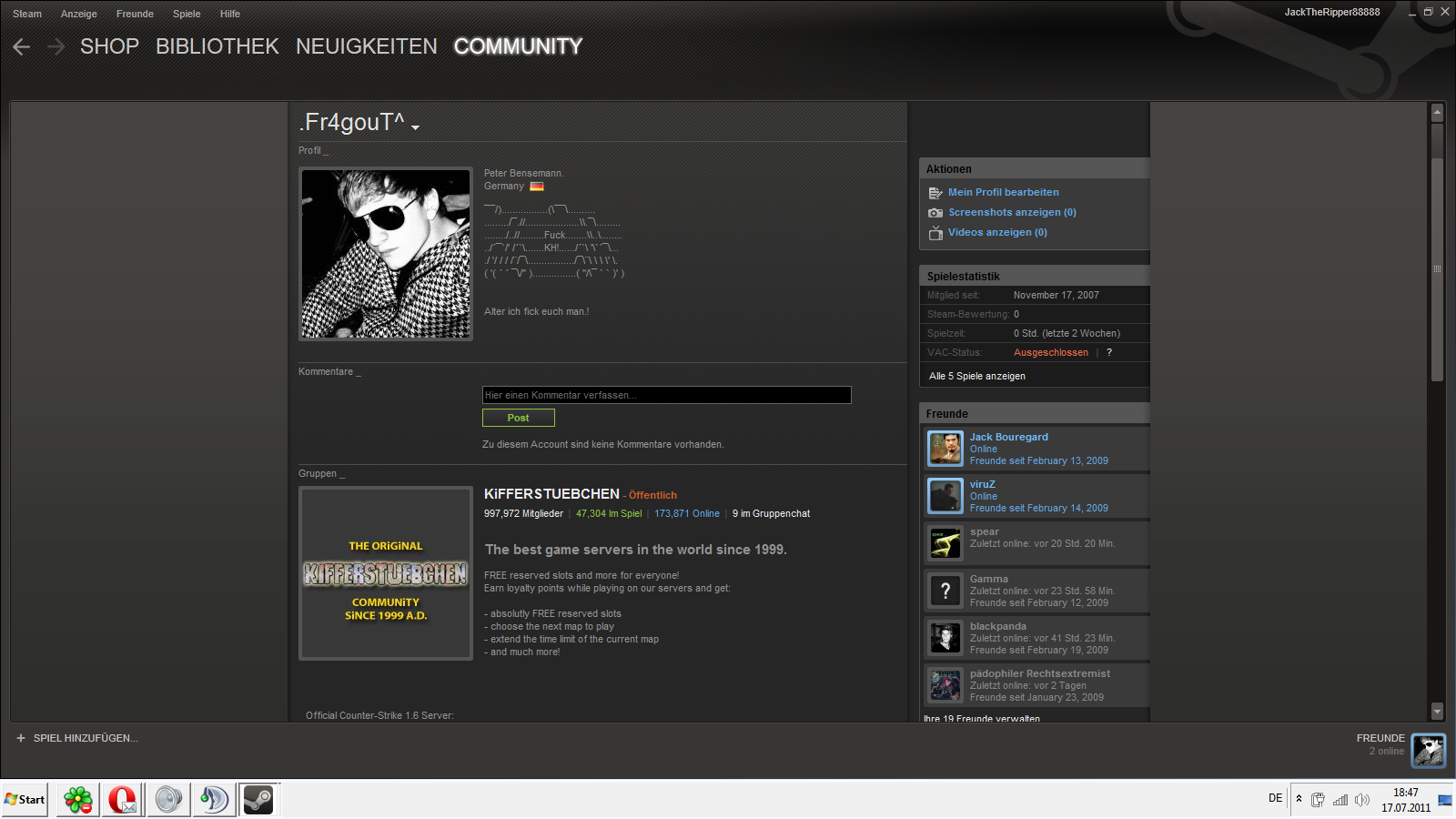The image size is (1456, 819).
Task: Open the FREUNDE list button
Action: [1380, 738]
